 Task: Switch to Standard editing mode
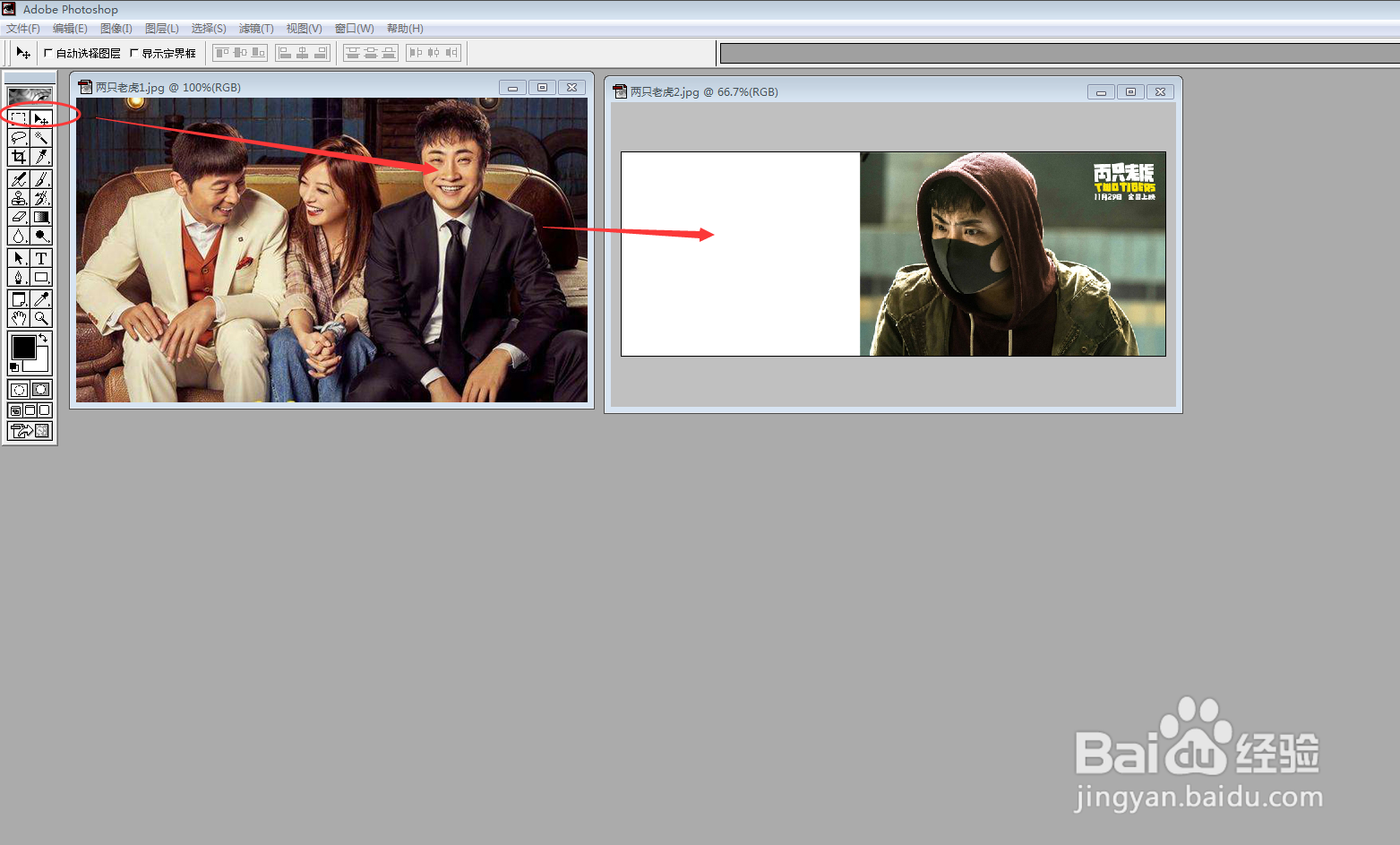pyautogui.click(x=19, y=390)
